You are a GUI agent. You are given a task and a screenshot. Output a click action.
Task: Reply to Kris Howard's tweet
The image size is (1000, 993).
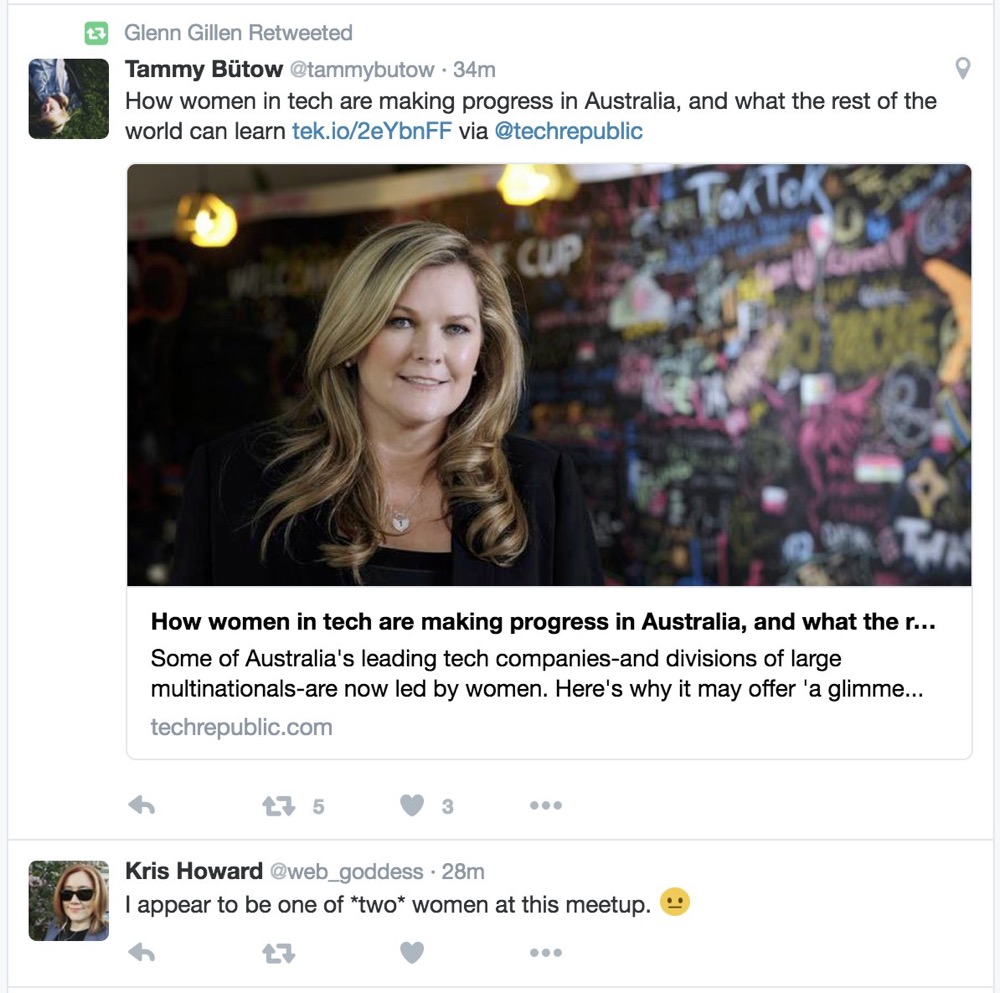(x=142, y=953)
